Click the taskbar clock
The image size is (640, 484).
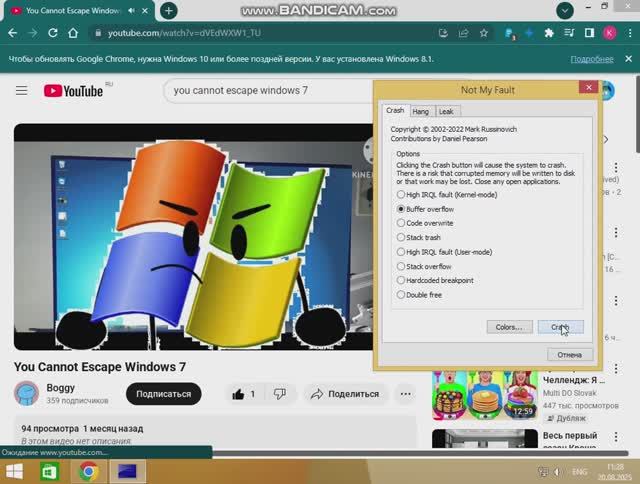pyautogui.click(x=615, y=472)
